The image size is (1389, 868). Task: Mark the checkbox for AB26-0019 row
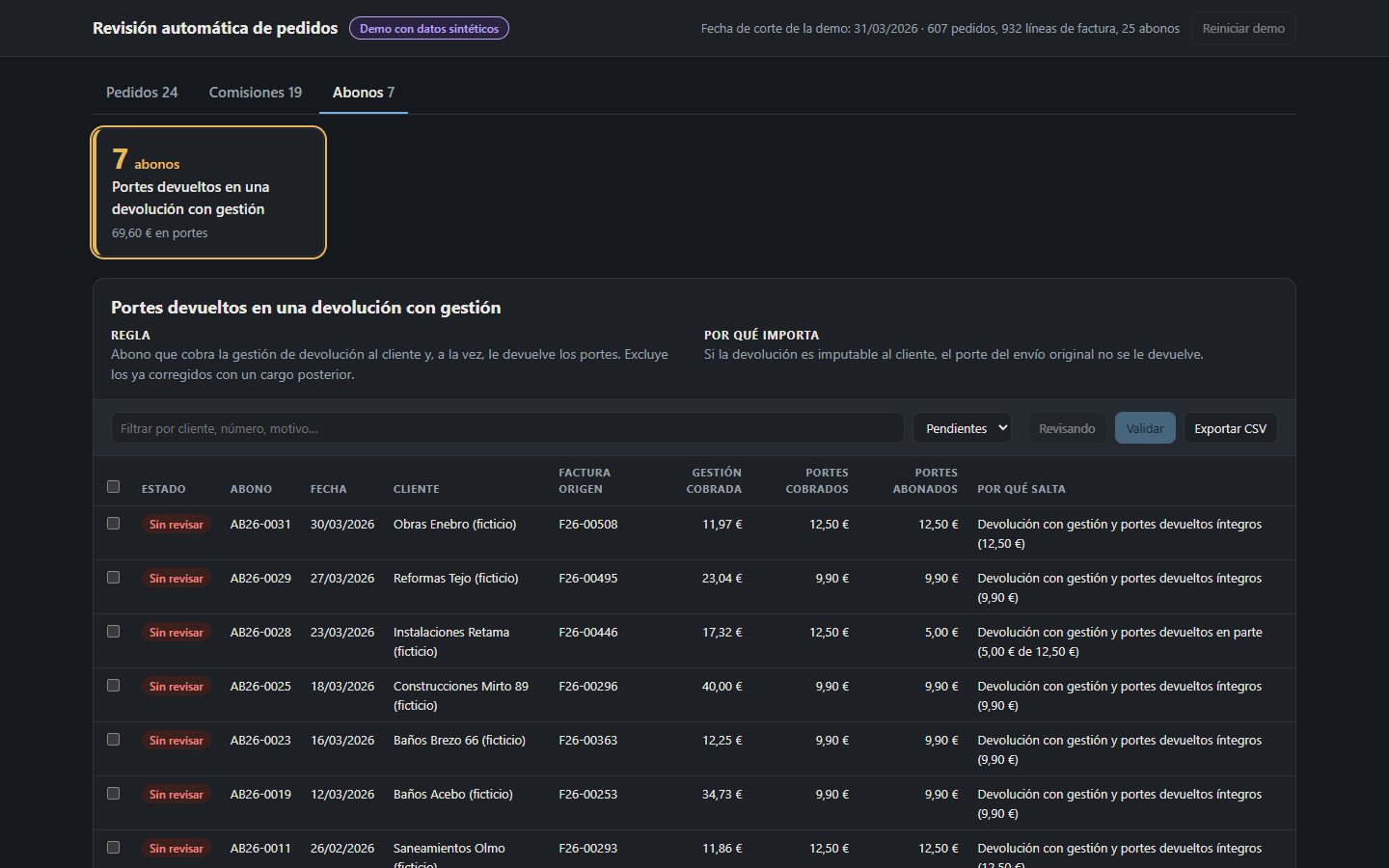(x=114, y=794)
